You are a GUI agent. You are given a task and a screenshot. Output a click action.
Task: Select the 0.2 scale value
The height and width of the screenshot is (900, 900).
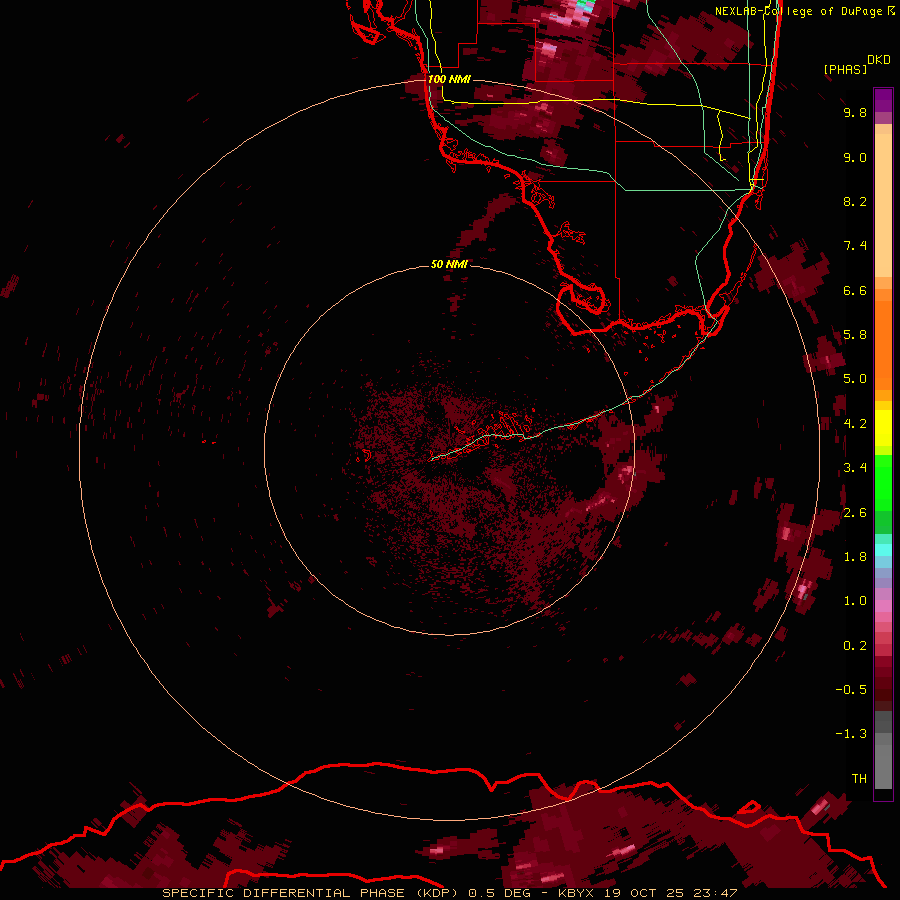(x=855, y=646)
